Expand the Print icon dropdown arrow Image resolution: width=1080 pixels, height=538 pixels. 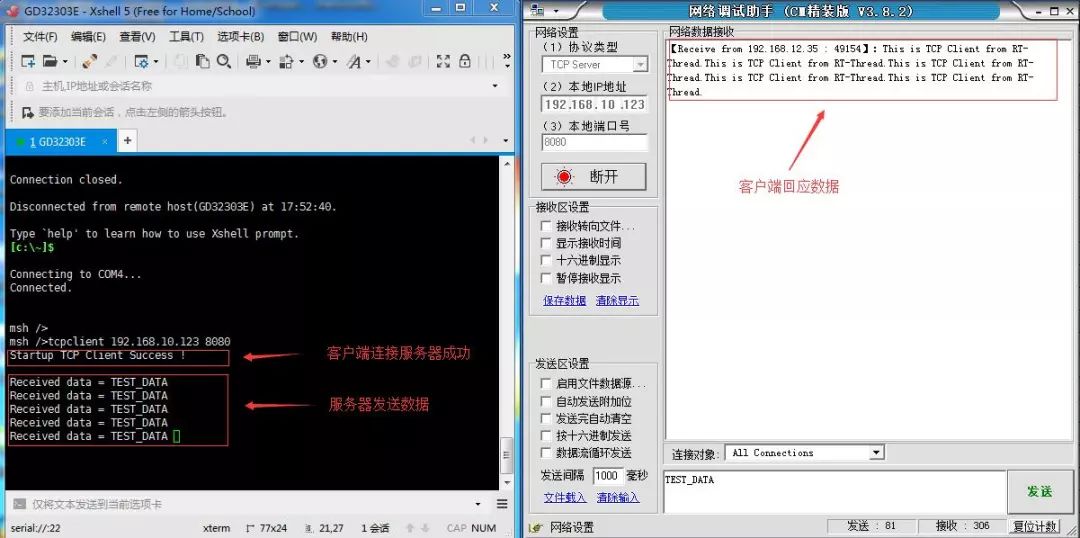click(x=268, y=62)
